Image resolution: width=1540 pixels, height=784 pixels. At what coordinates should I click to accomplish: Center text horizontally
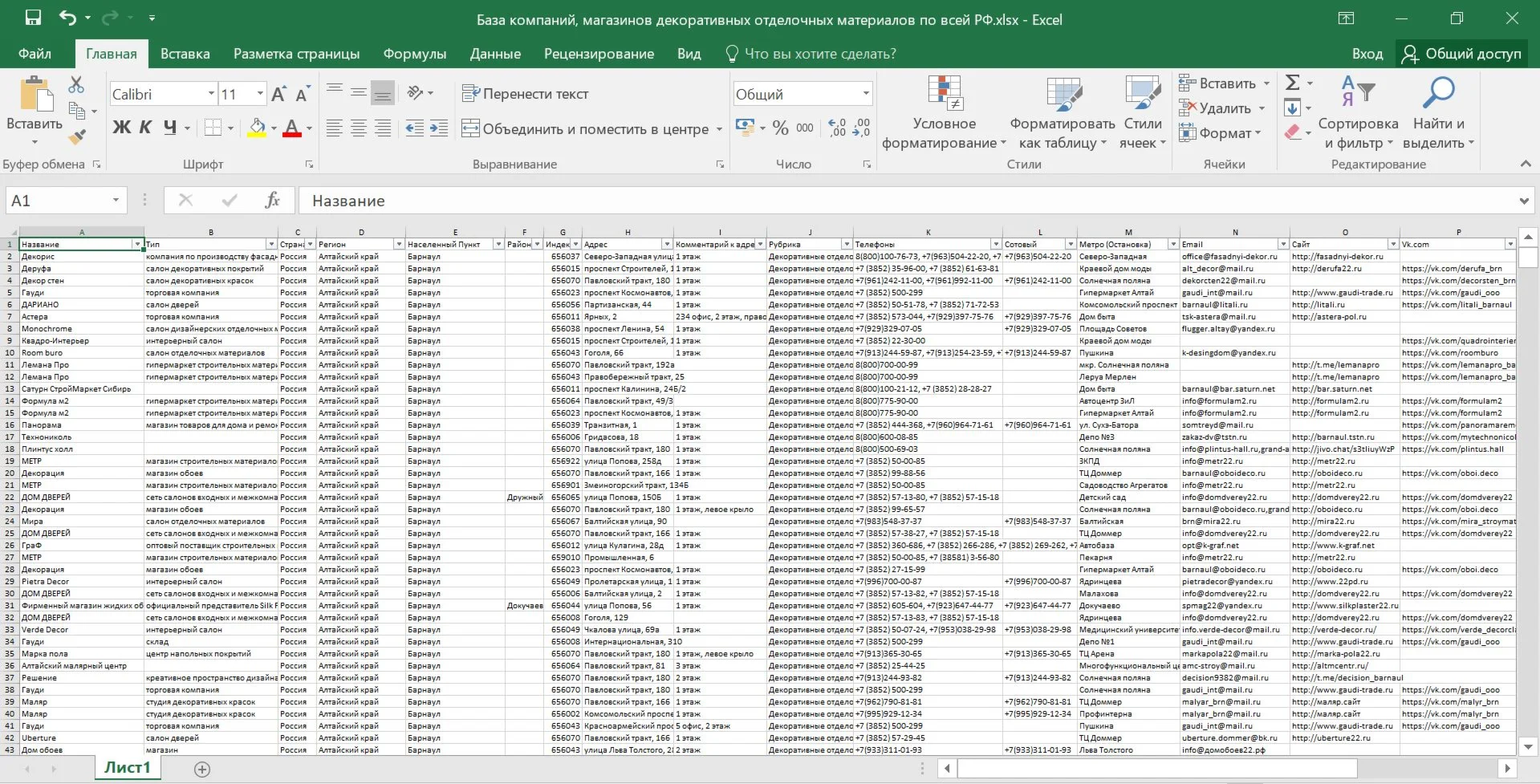[359, 128]
